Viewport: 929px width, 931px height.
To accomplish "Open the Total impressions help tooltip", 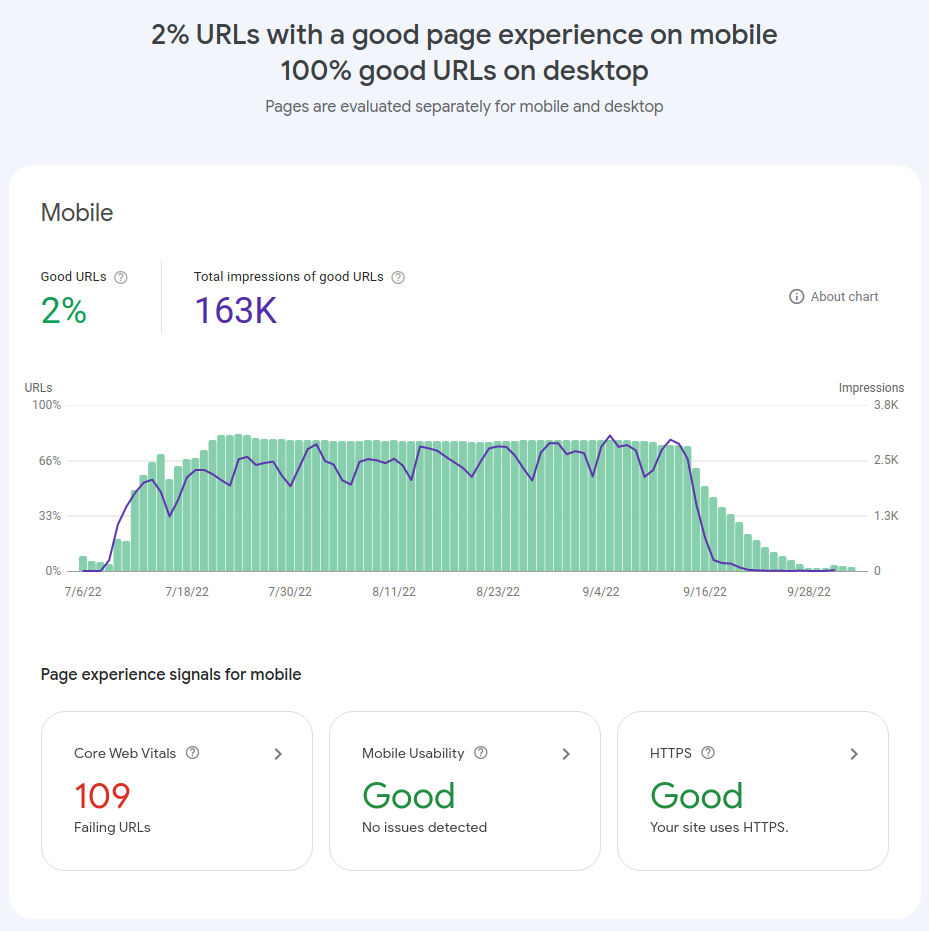I will [397, 276].
